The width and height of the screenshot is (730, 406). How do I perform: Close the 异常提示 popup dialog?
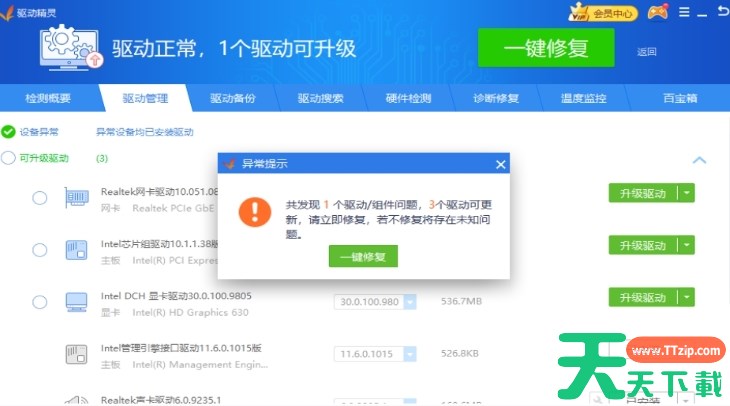click(x=500, y=164)
